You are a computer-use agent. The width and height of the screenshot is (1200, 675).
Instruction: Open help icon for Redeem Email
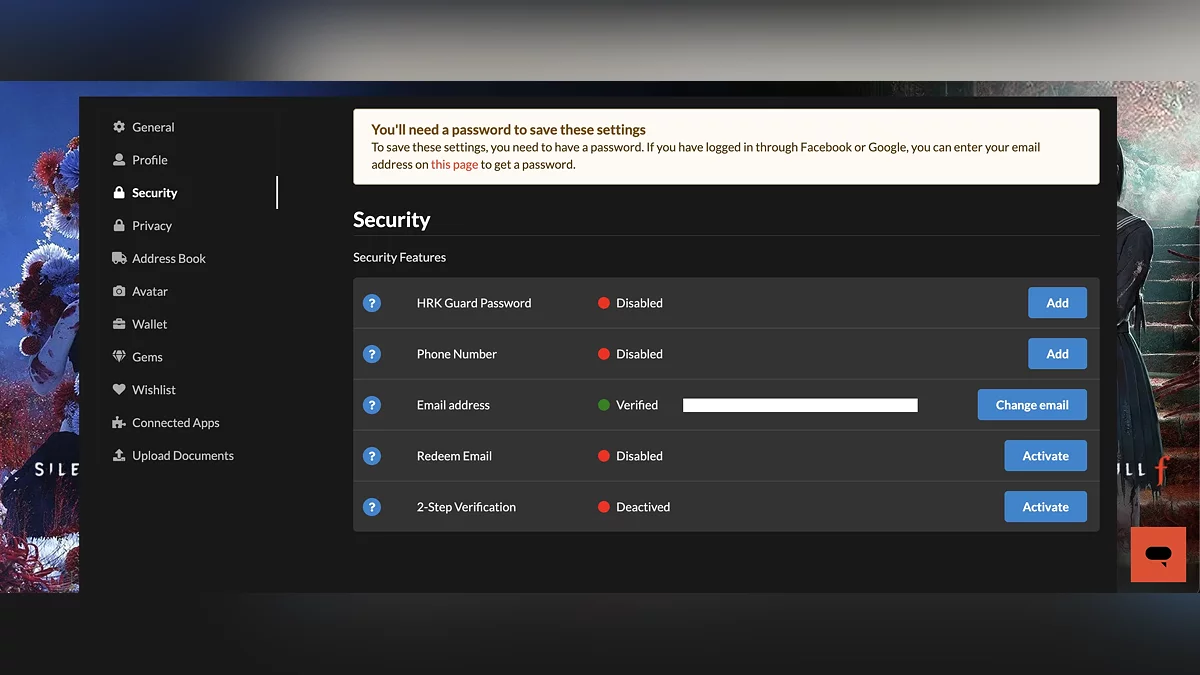click(372, 456)
